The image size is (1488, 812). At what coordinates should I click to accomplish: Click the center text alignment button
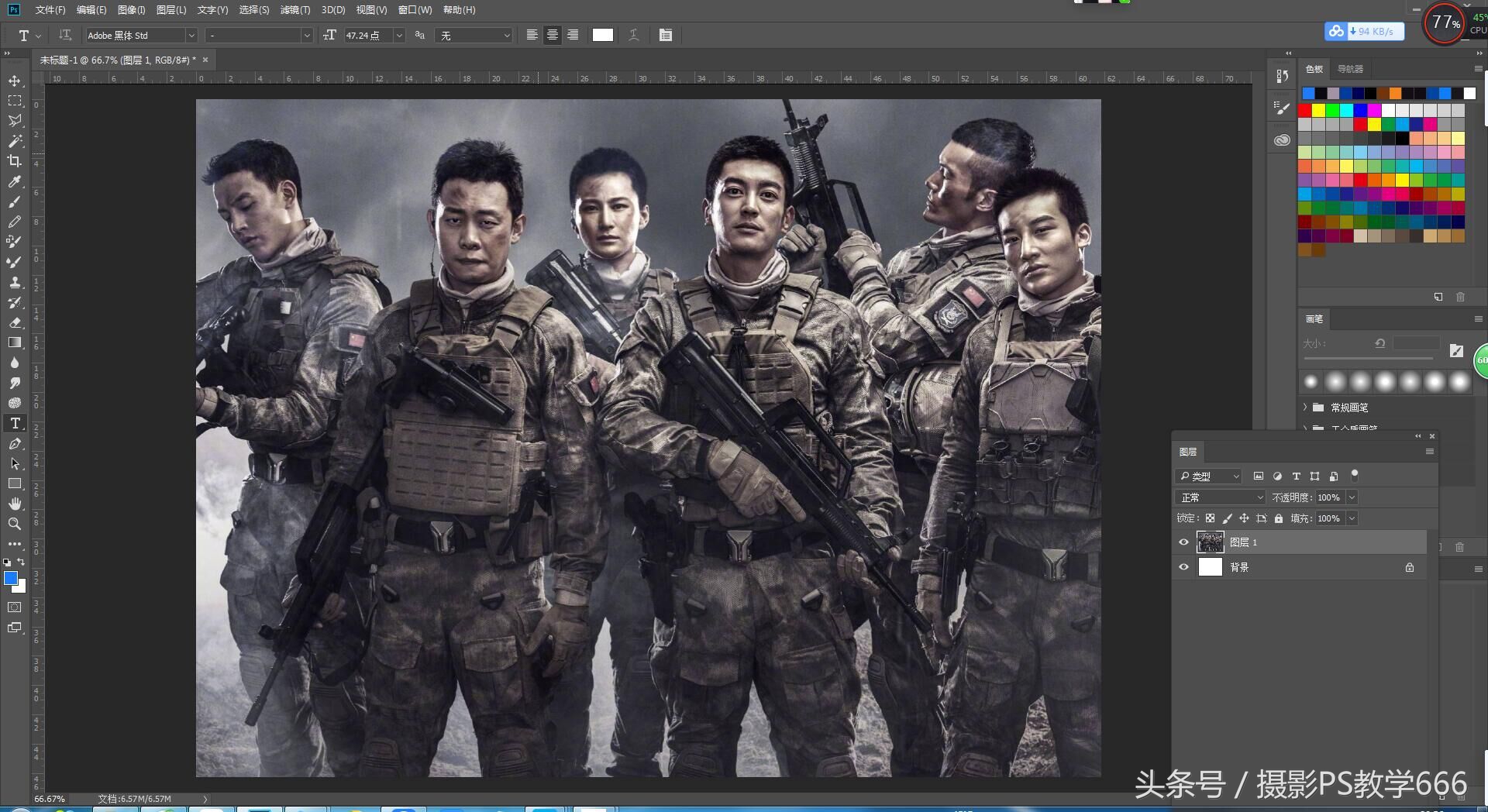(552, 35)
